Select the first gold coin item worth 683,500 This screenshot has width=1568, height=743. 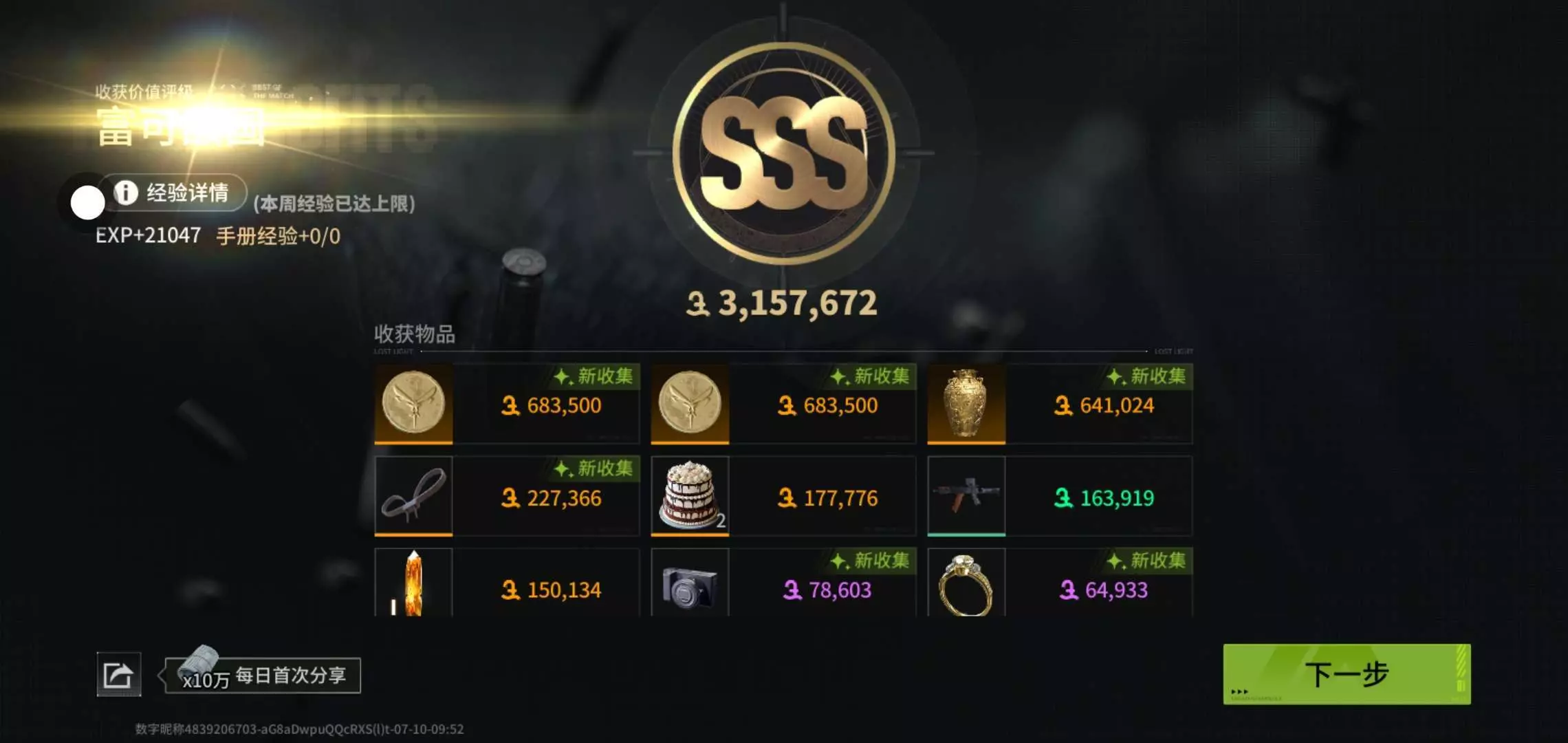[413, 404]
